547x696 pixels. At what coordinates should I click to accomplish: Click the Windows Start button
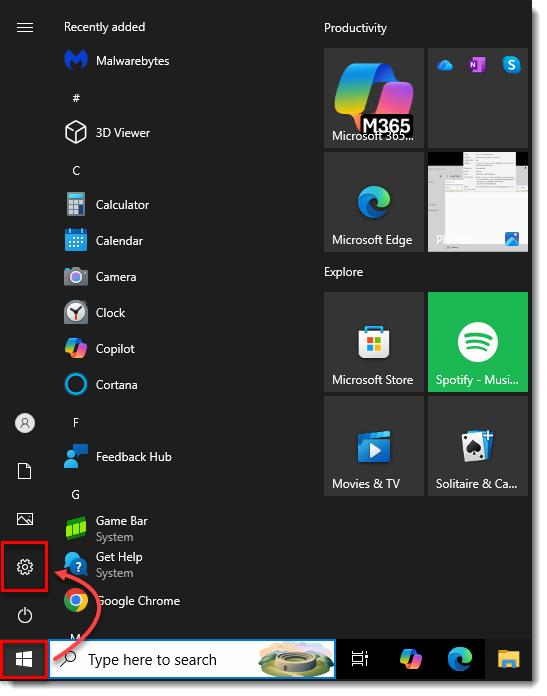pos(24,659)
